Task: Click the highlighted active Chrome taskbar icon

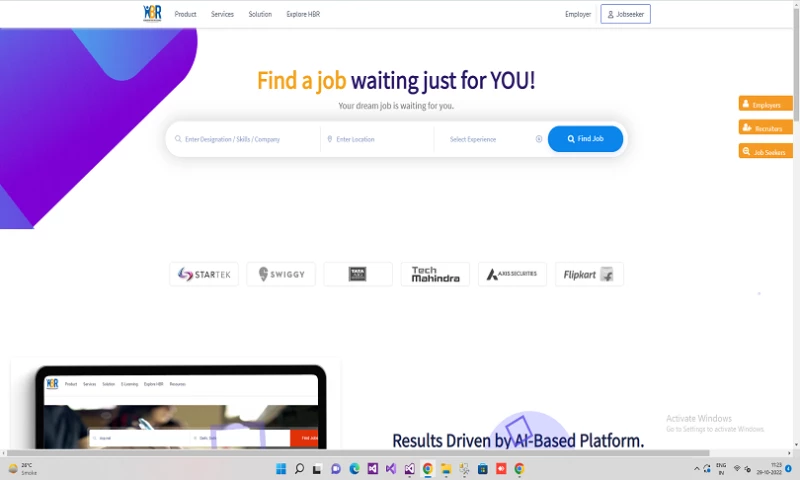Action: tap(428, 469)
